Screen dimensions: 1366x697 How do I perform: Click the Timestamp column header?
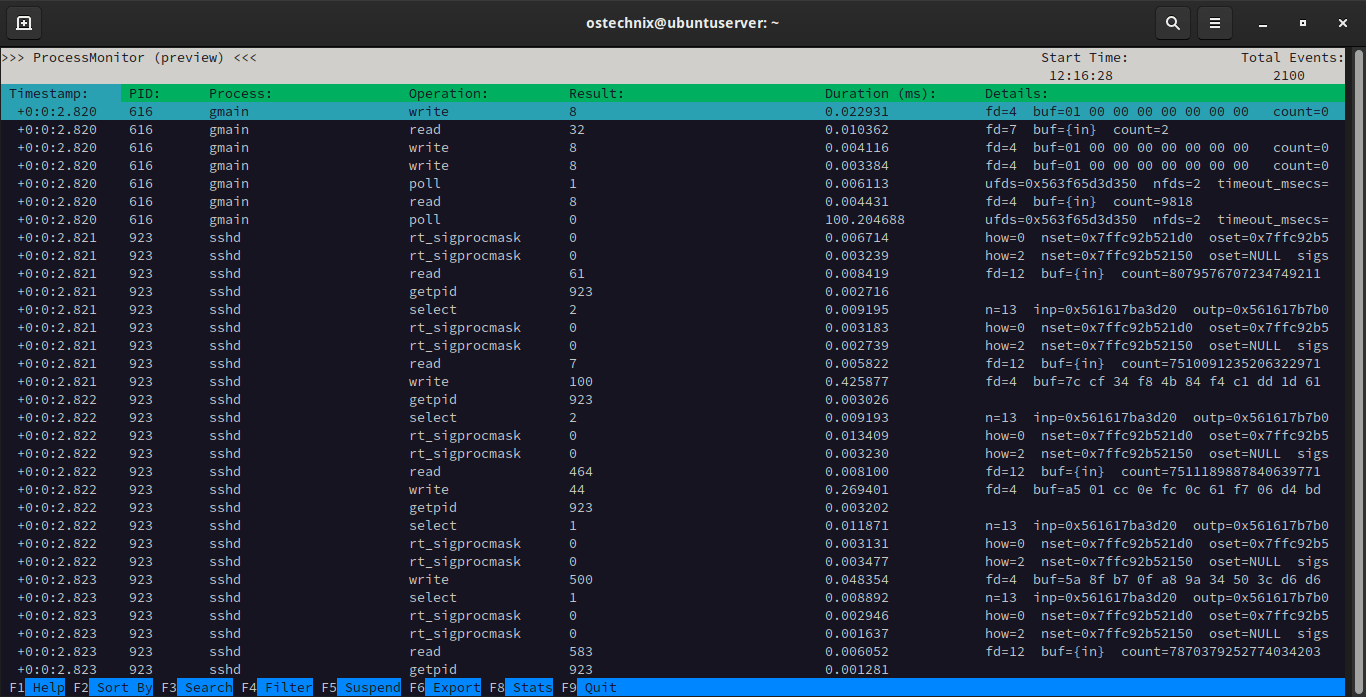pos(49,93)
